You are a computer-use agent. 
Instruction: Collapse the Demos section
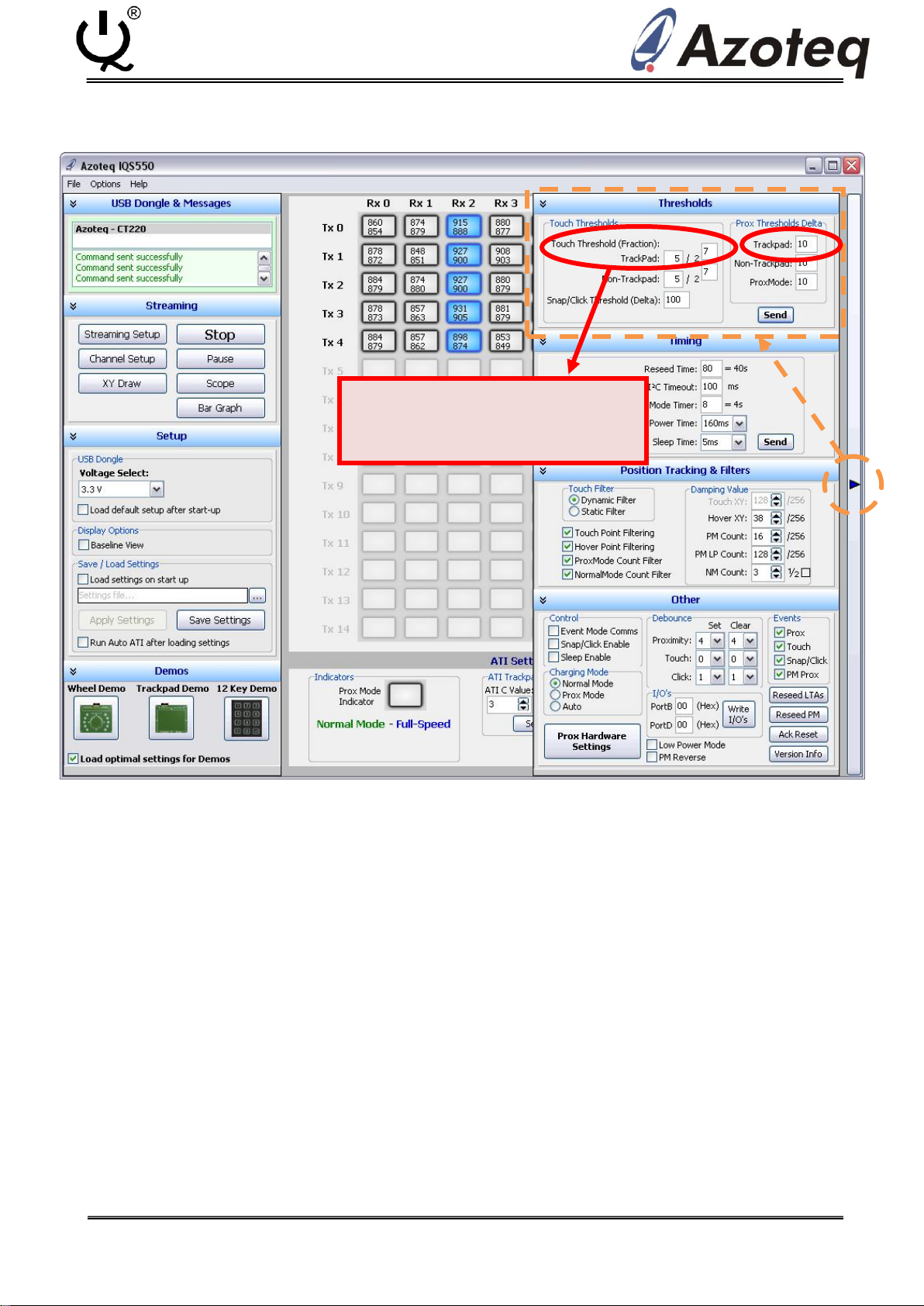[x=73, y=672]
